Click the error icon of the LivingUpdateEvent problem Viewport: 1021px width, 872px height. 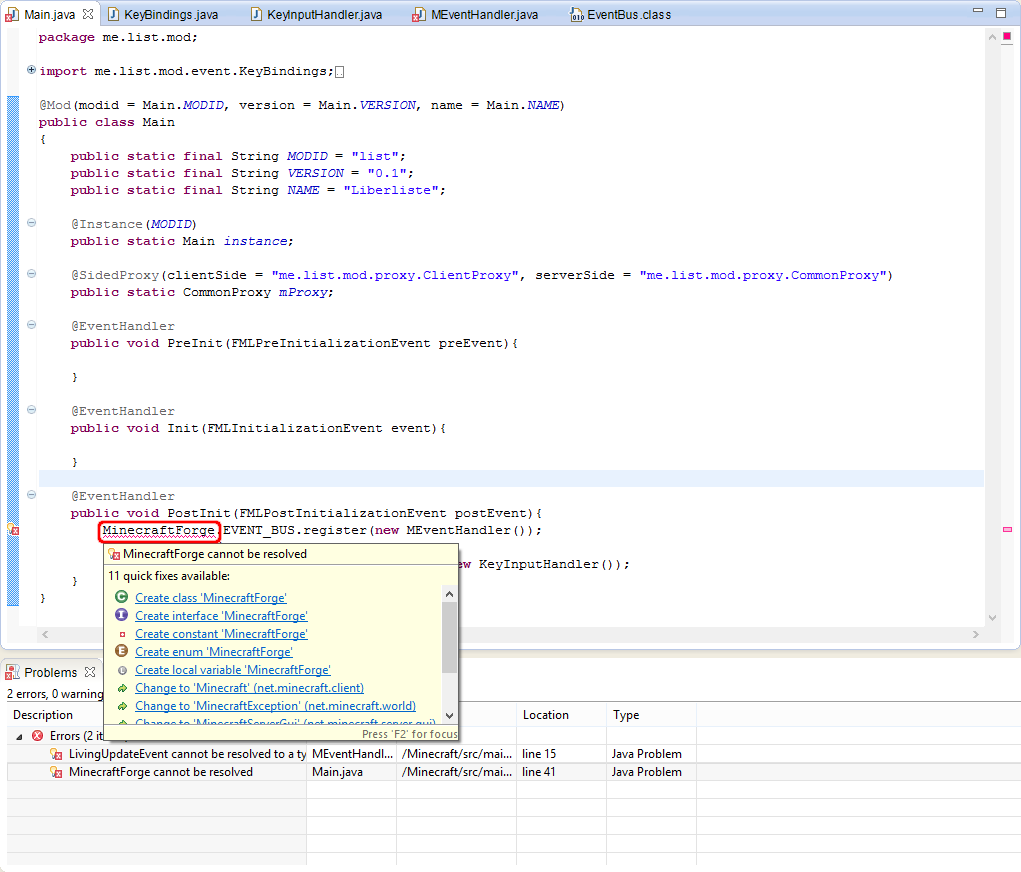point(57,754)
